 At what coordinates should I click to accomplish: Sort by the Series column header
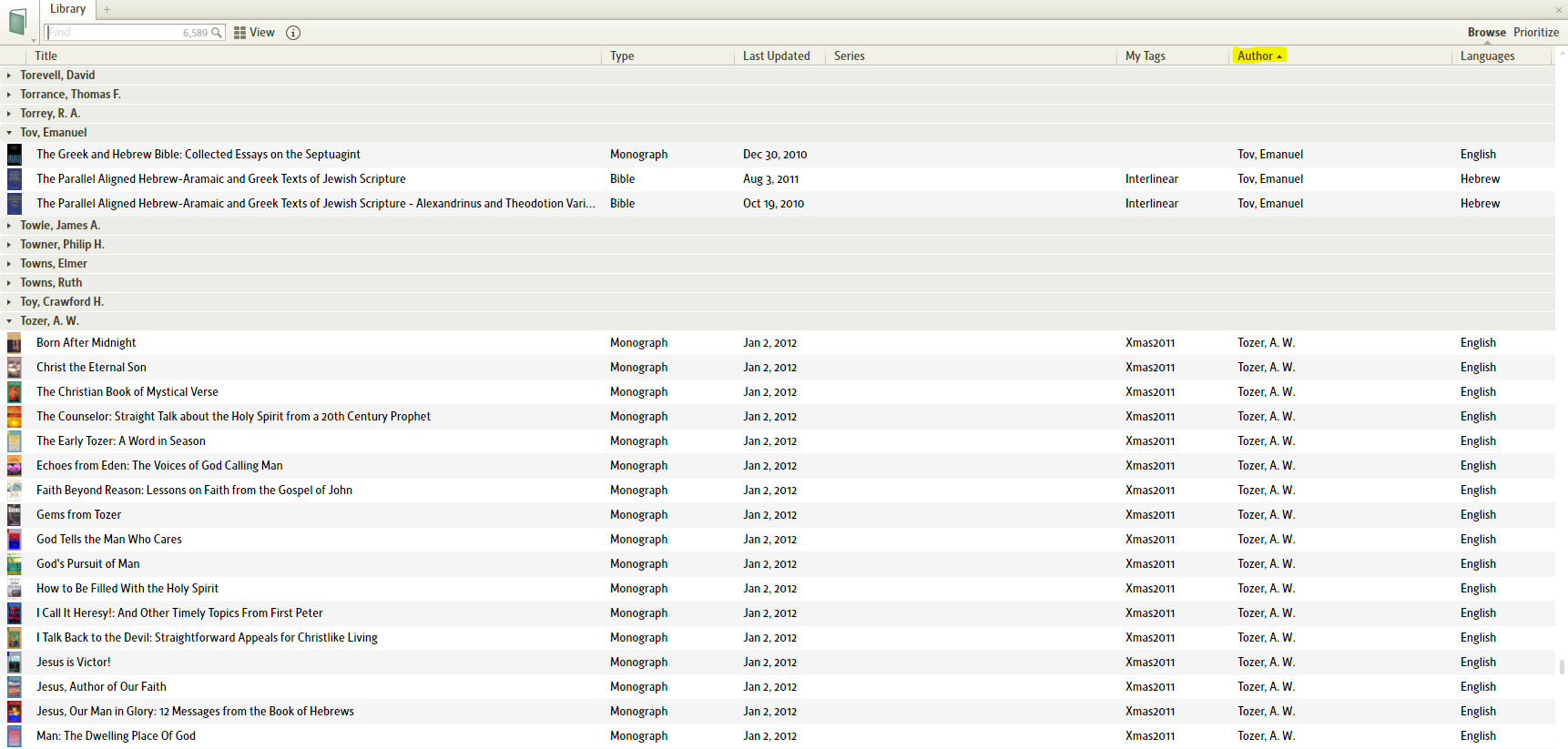pyautogui.click(x=850, y=56)
